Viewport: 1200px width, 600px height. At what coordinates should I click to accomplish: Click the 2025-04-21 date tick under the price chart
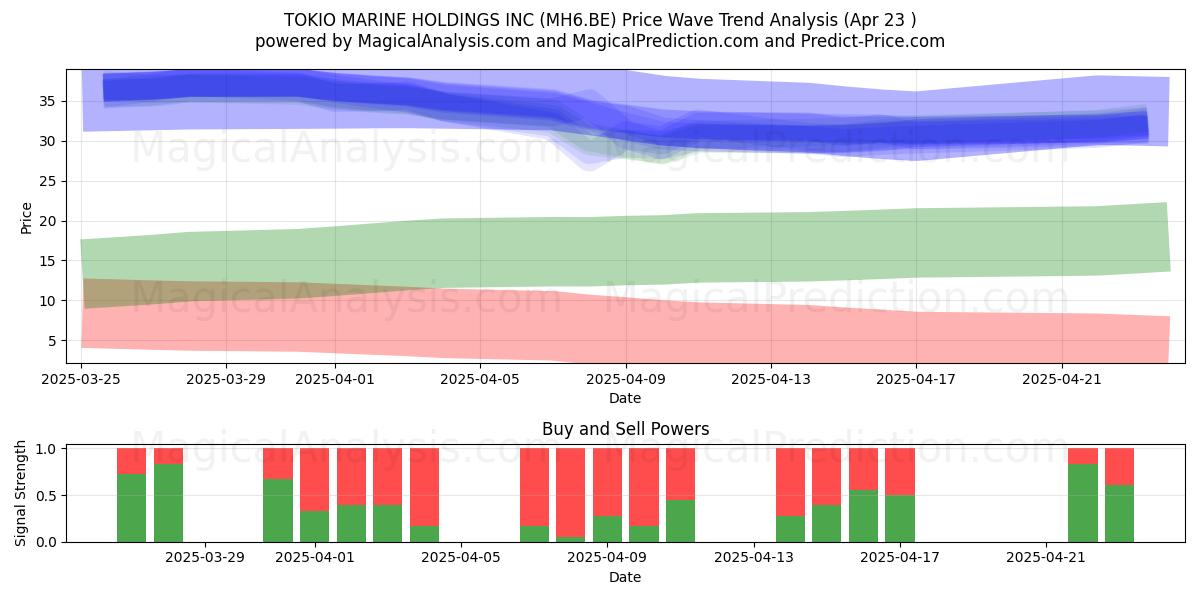tap(1062, 379)
